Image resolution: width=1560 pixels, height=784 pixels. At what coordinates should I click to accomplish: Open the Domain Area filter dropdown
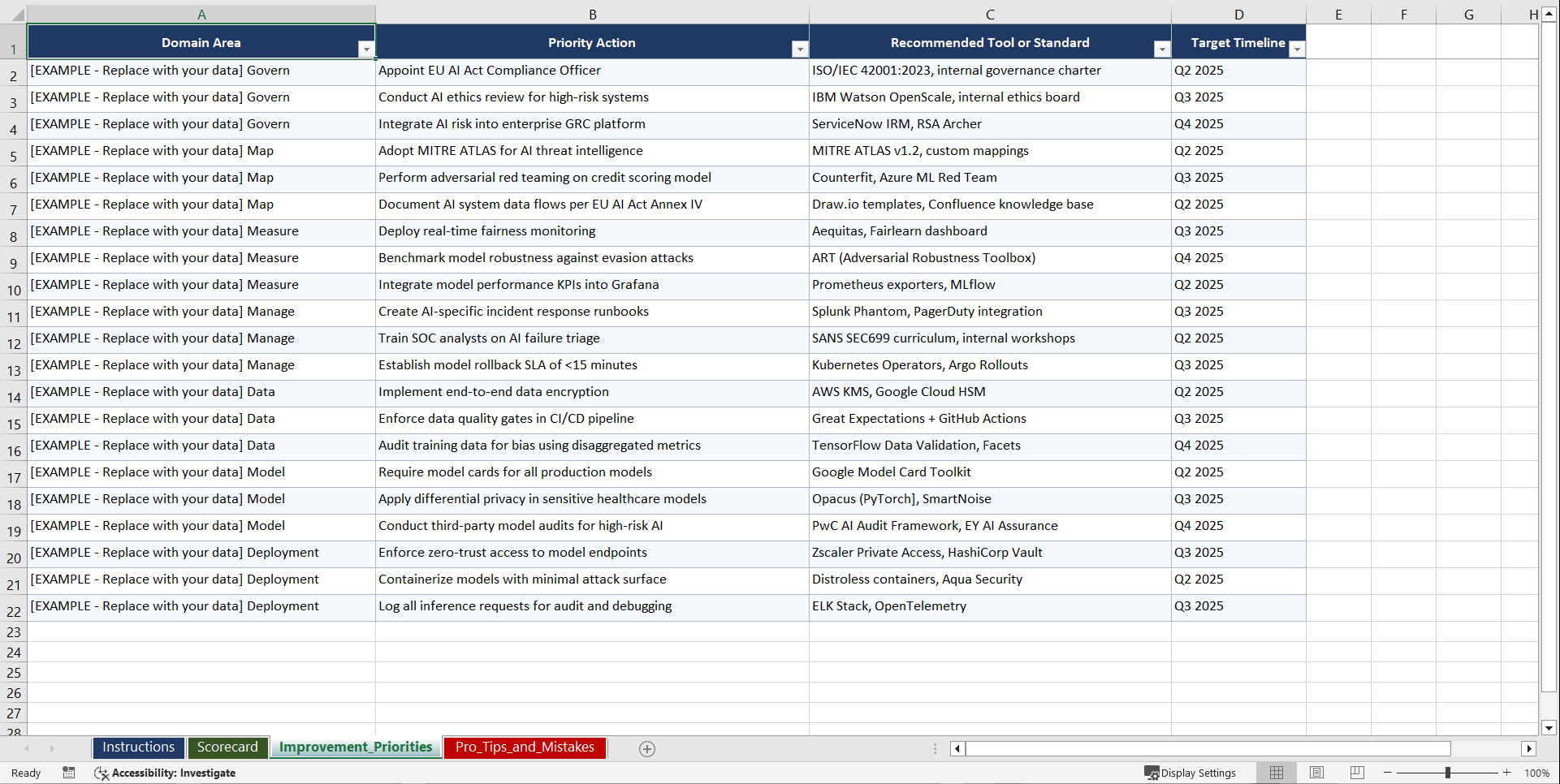click(x=367, y=49)
